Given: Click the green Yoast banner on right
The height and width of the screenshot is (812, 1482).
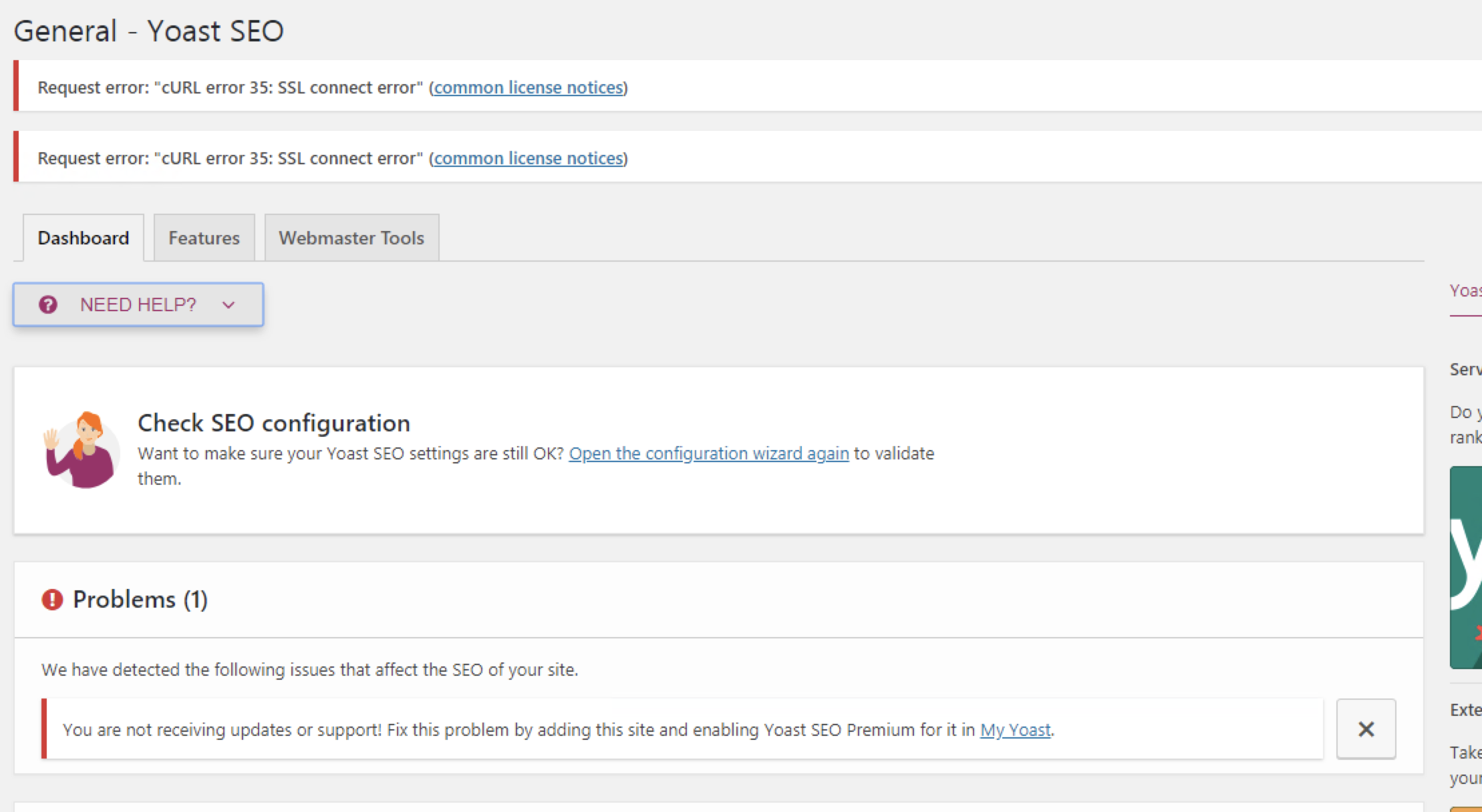Looking at the screenshot, I should click(1466, 568).
